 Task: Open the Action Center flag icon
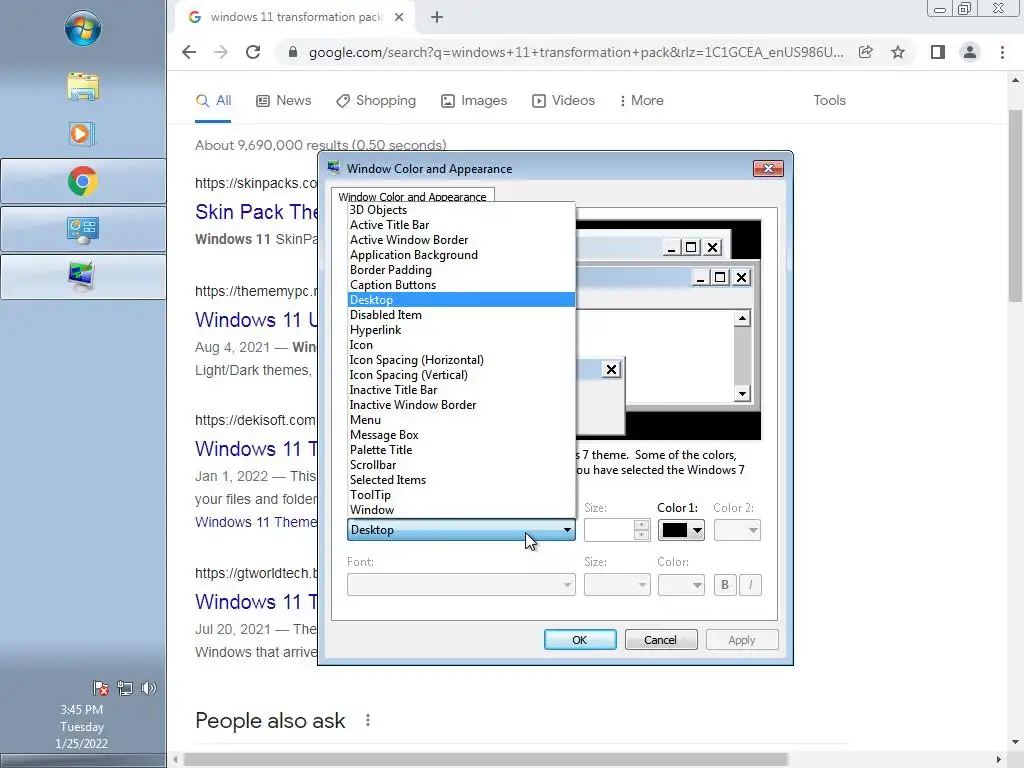pyautogui.click(x=101, y=688)
